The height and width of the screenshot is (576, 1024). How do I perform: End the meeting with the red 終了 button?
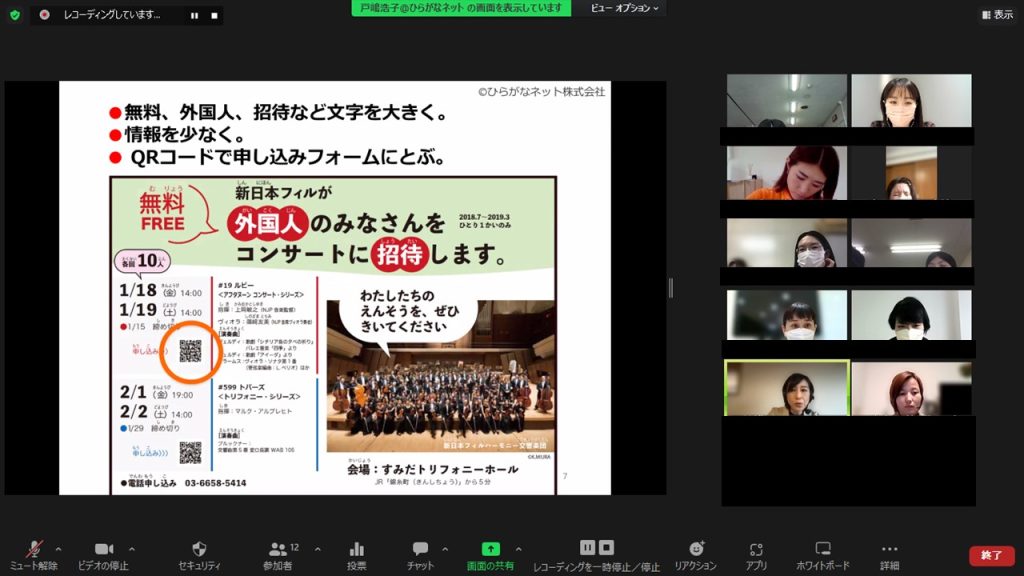(x=991, y=555)
